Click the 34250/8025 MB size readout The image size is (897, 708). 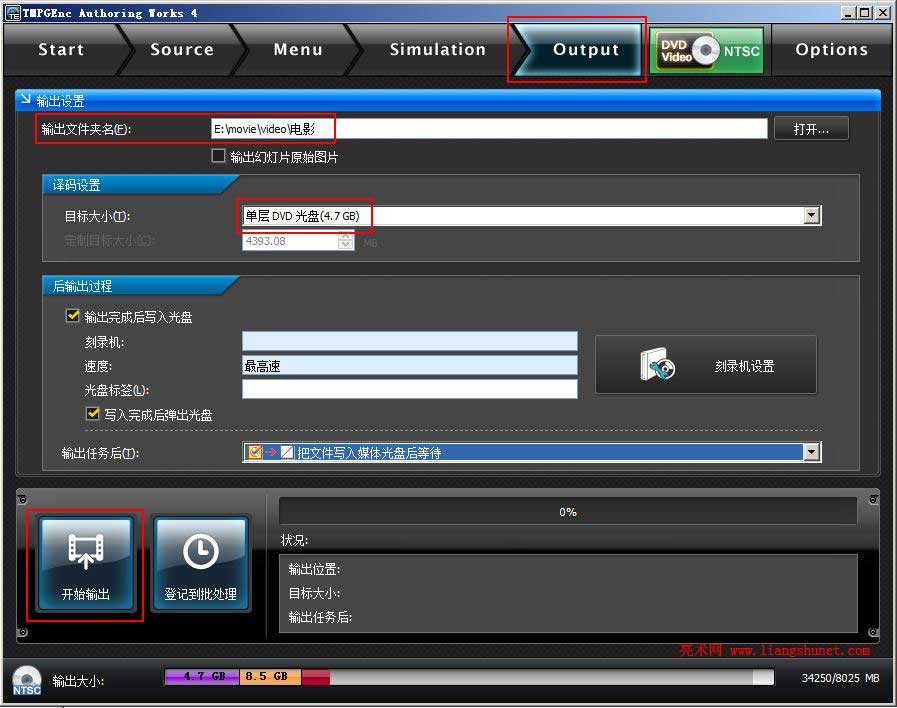(840, 678)
